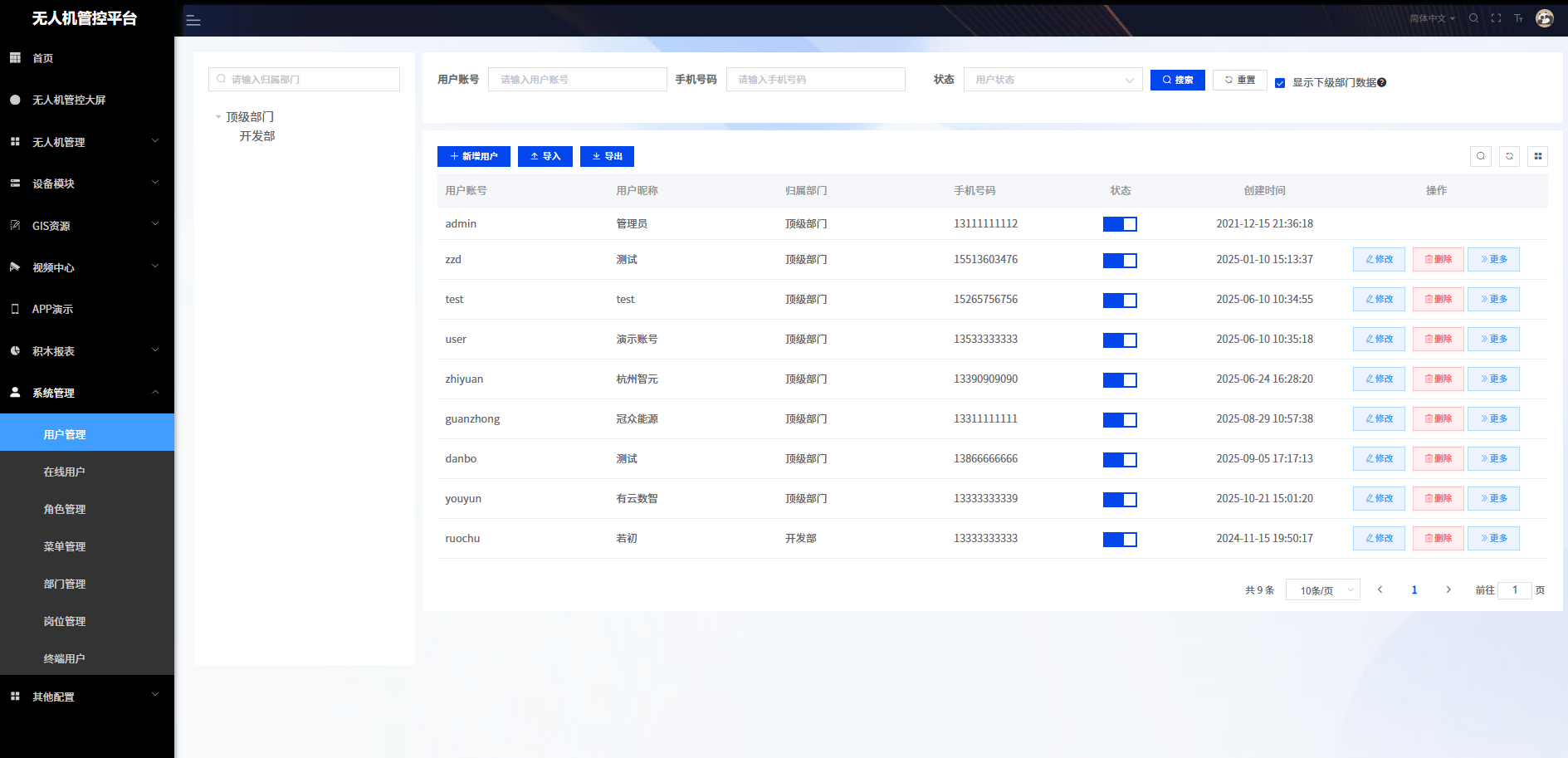Click 删除 for user danbo
Screen dimensions: 1568x758
pyautogui.click(x=1438, y=458)
